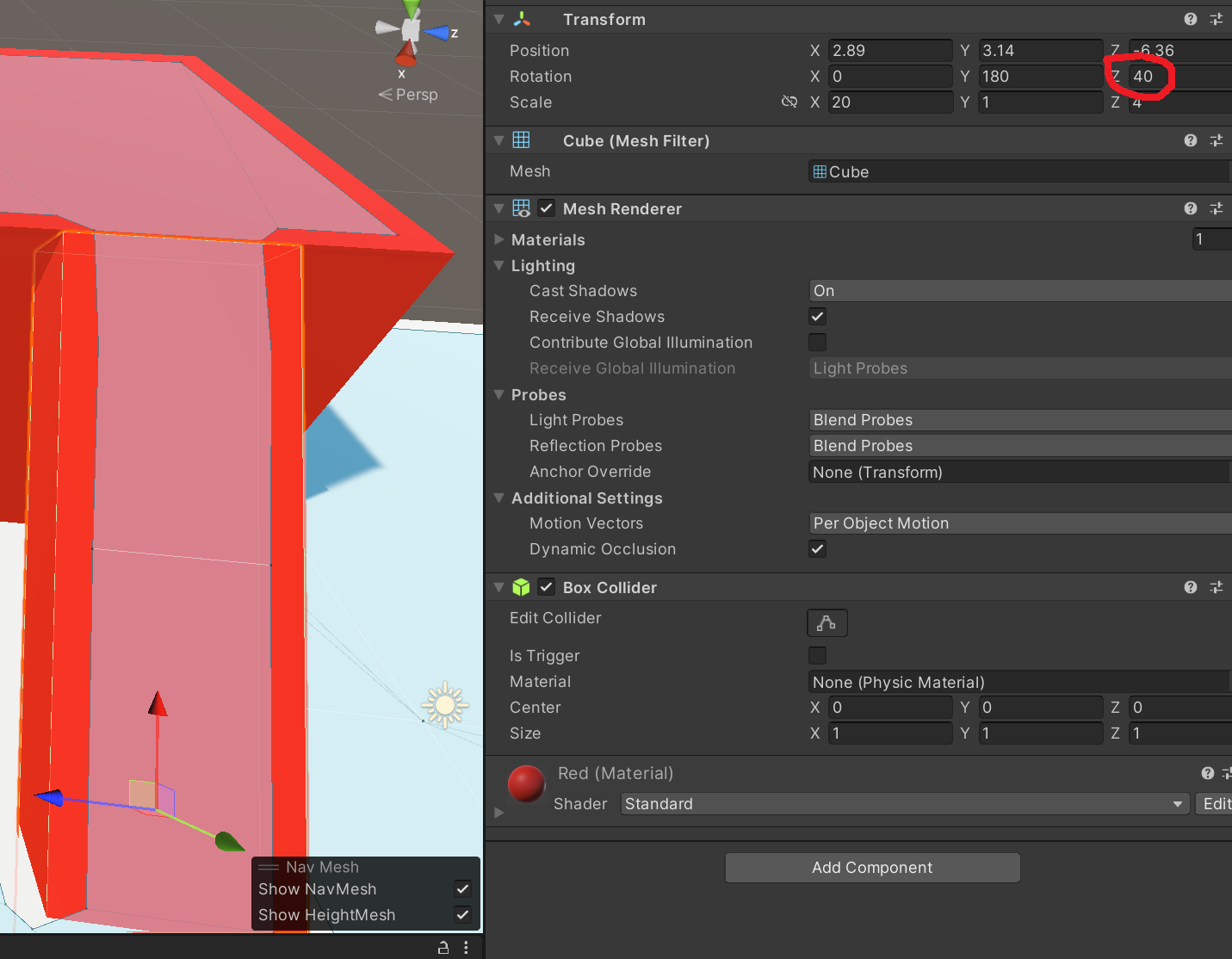The height and width of the screenshot is (959, 1232).
Task: Disable the Box Collider component checkbox
Action: tap(547, 587)
